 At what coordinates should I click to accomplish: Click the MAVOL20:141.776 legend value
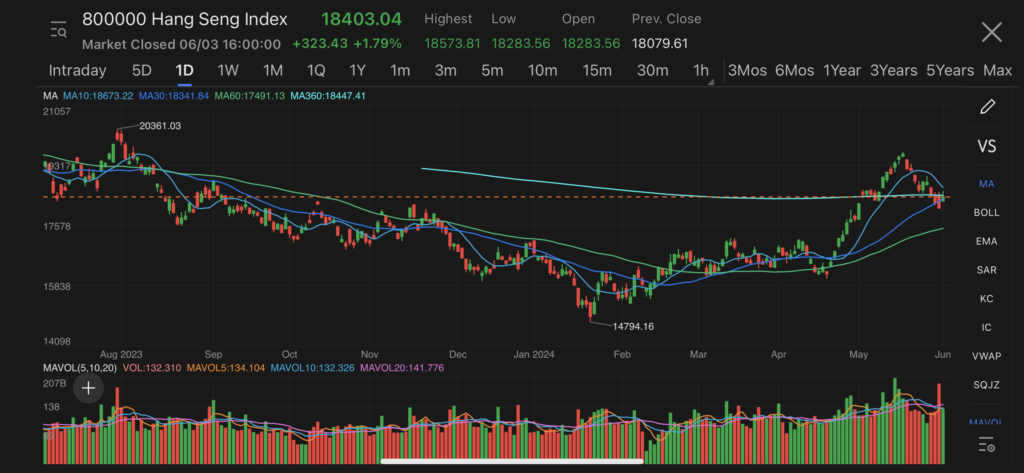point(402,368)
